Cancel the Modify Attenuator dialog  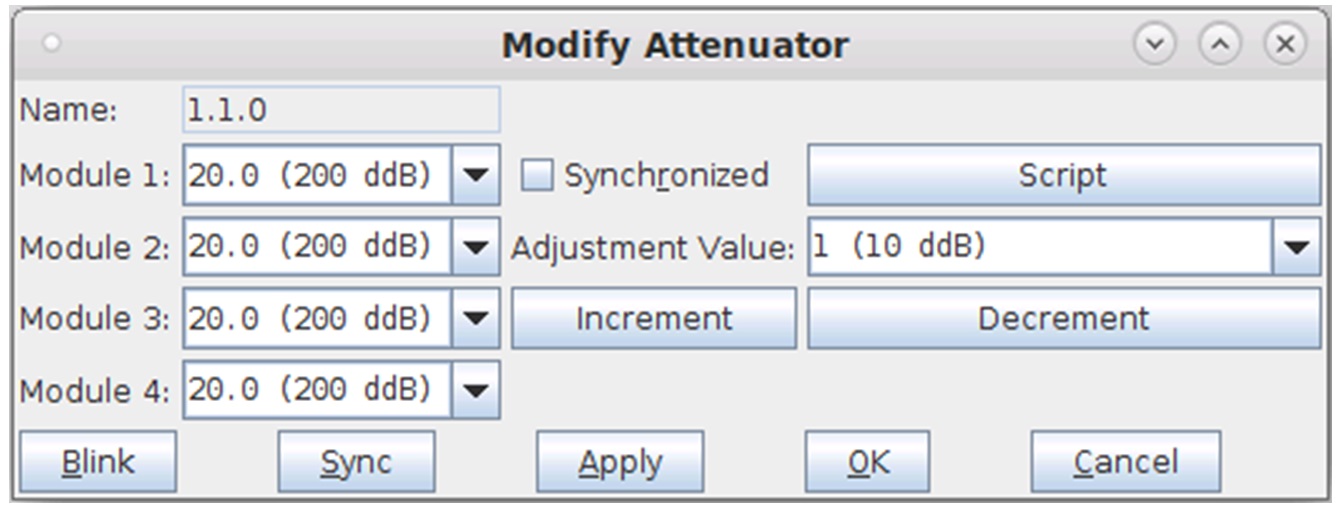tap(1125, 462)
